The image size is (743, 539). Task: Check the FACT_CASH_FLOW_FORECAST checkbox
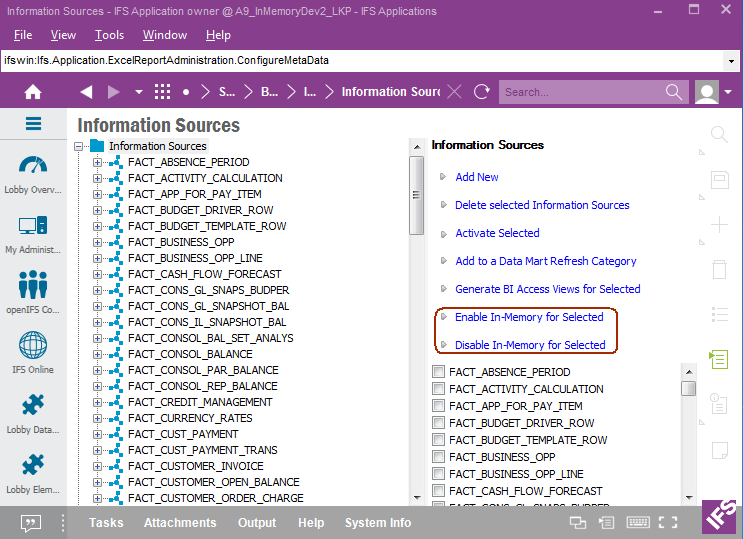[438, 491]
